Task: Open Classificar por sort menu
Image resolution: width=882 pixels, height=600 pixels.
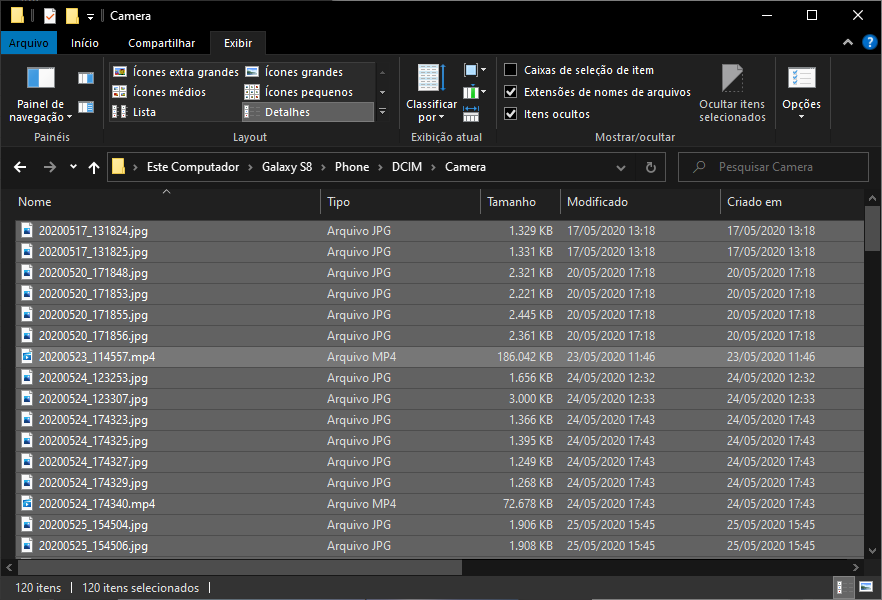Action: coord(431,93)
